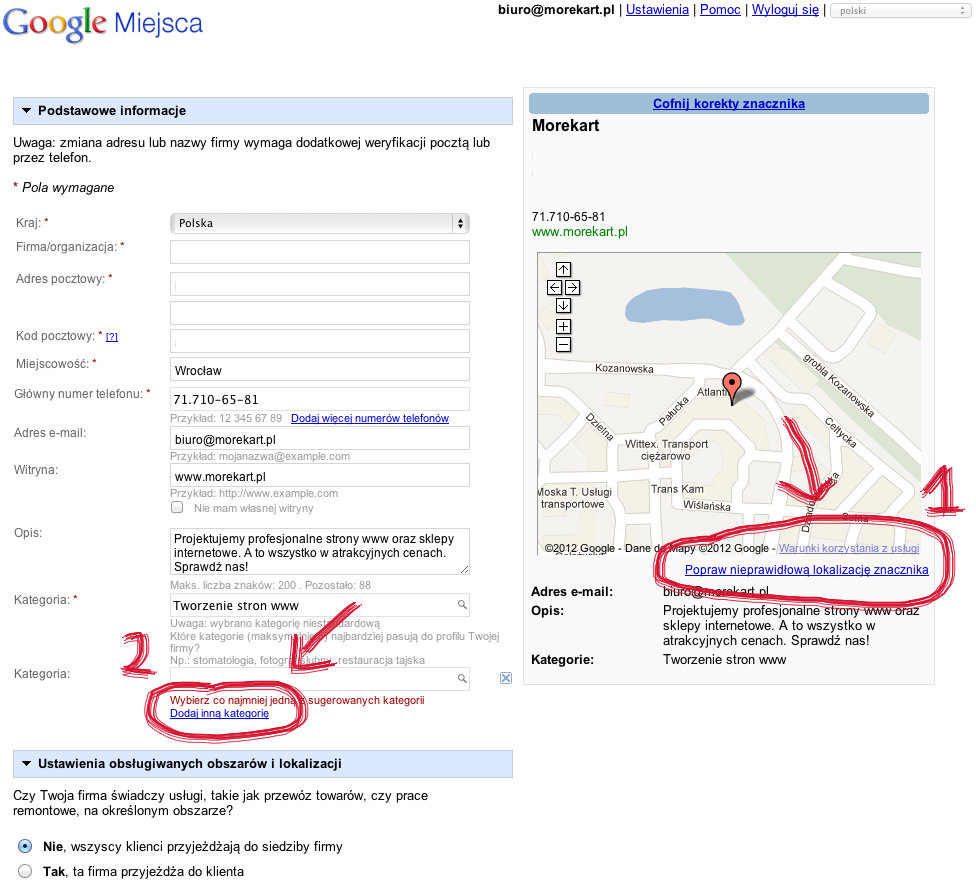The height and width of the screenshot is (894, 976).
Task: Open www.morekart.pl website link in preview
Action: 580,232
